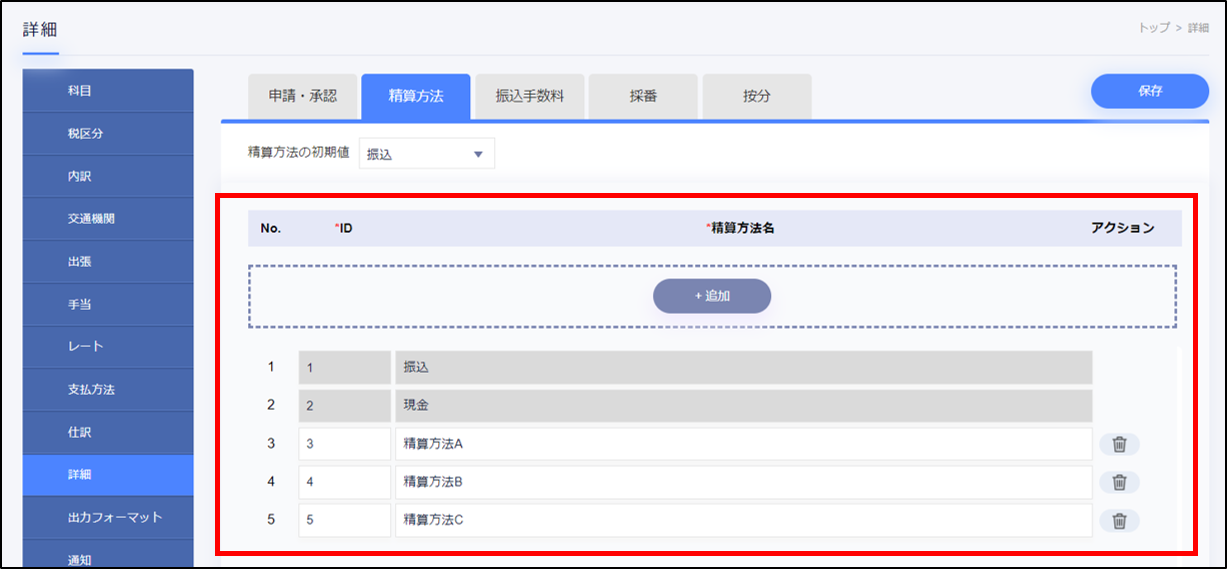Click the ID field of row 4
This screenshot has width=1227, height=569.
click(344, 482)
